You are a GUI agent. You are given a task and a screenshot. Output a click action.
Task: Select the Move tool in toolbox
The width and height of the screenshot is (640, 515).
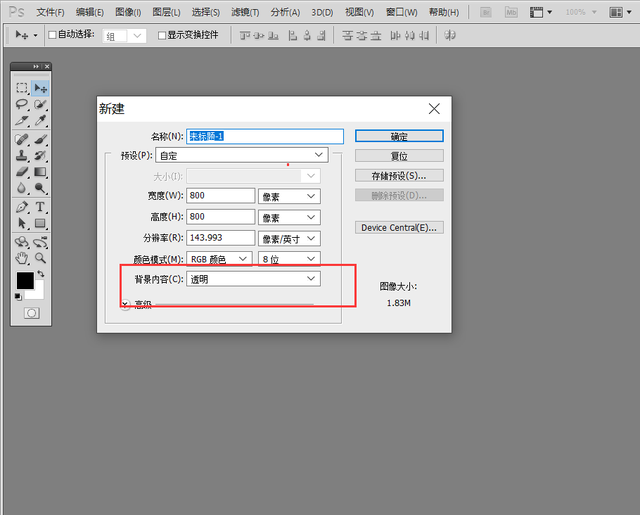coord(40,88)
